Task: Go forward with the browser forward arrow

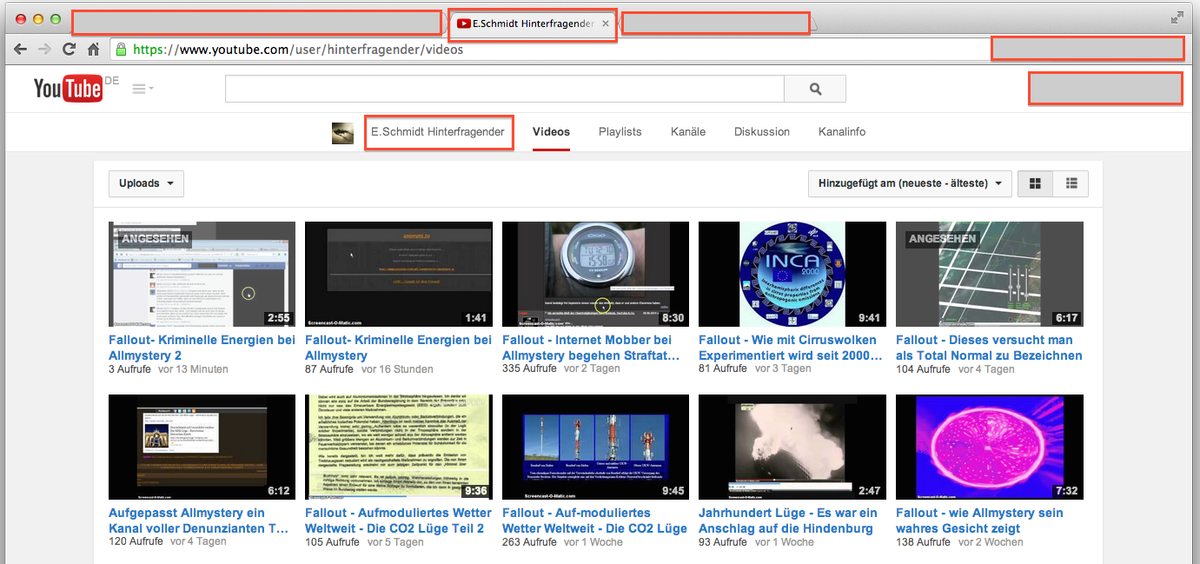Action: [44, 49]
